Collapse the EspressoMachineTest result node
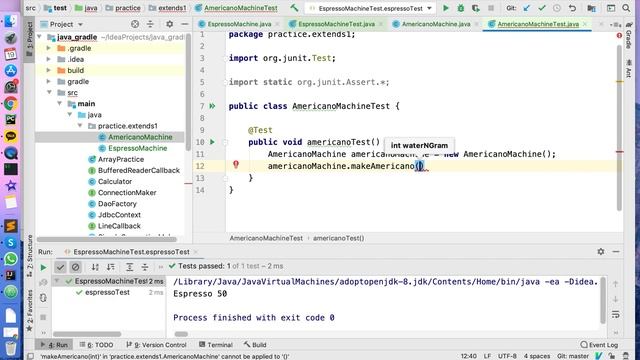The width and height of the screenshot is (640, 360). [x=57, y=281]
